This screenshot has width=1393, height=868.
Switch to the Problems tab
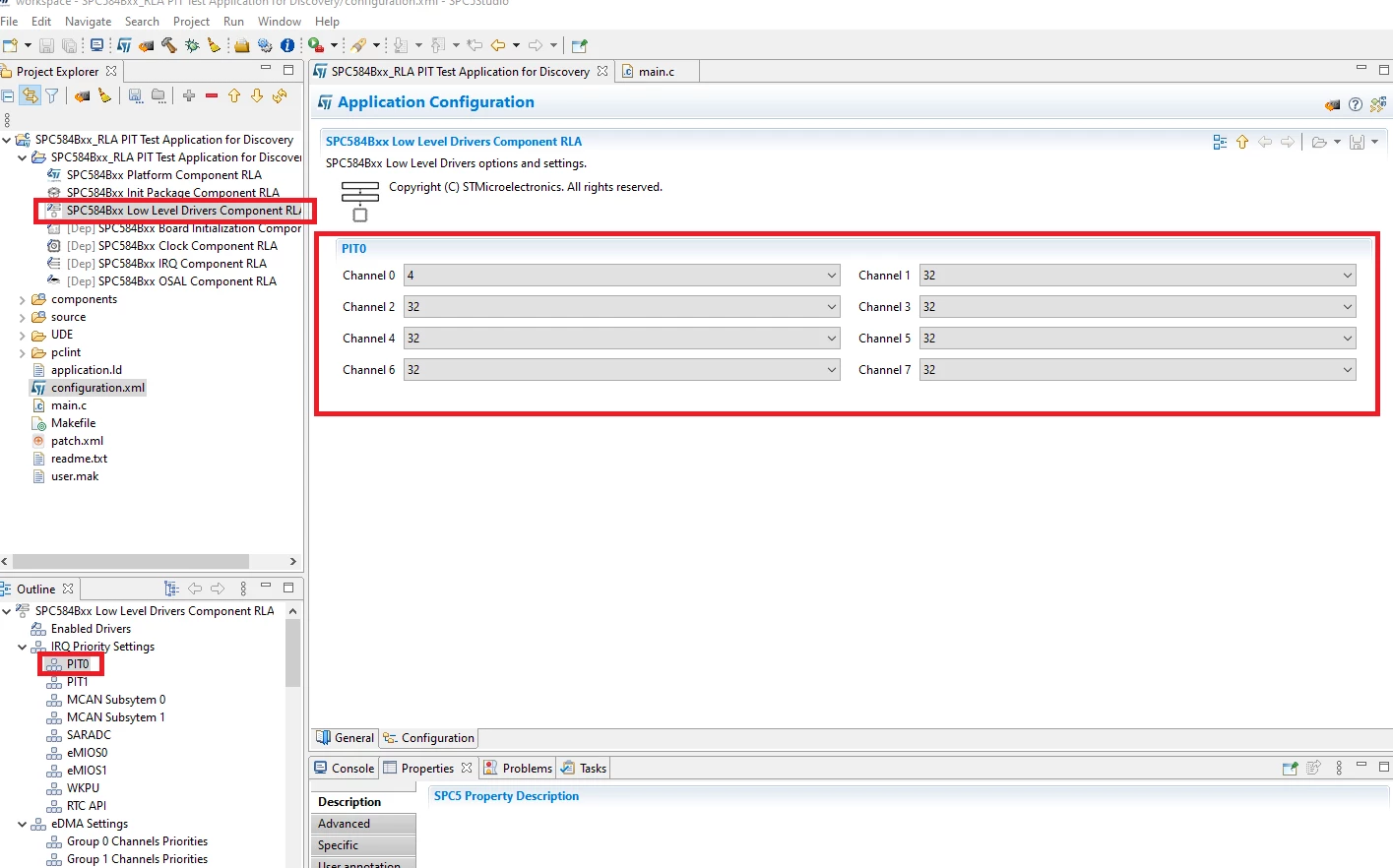(x=518, y=769)
